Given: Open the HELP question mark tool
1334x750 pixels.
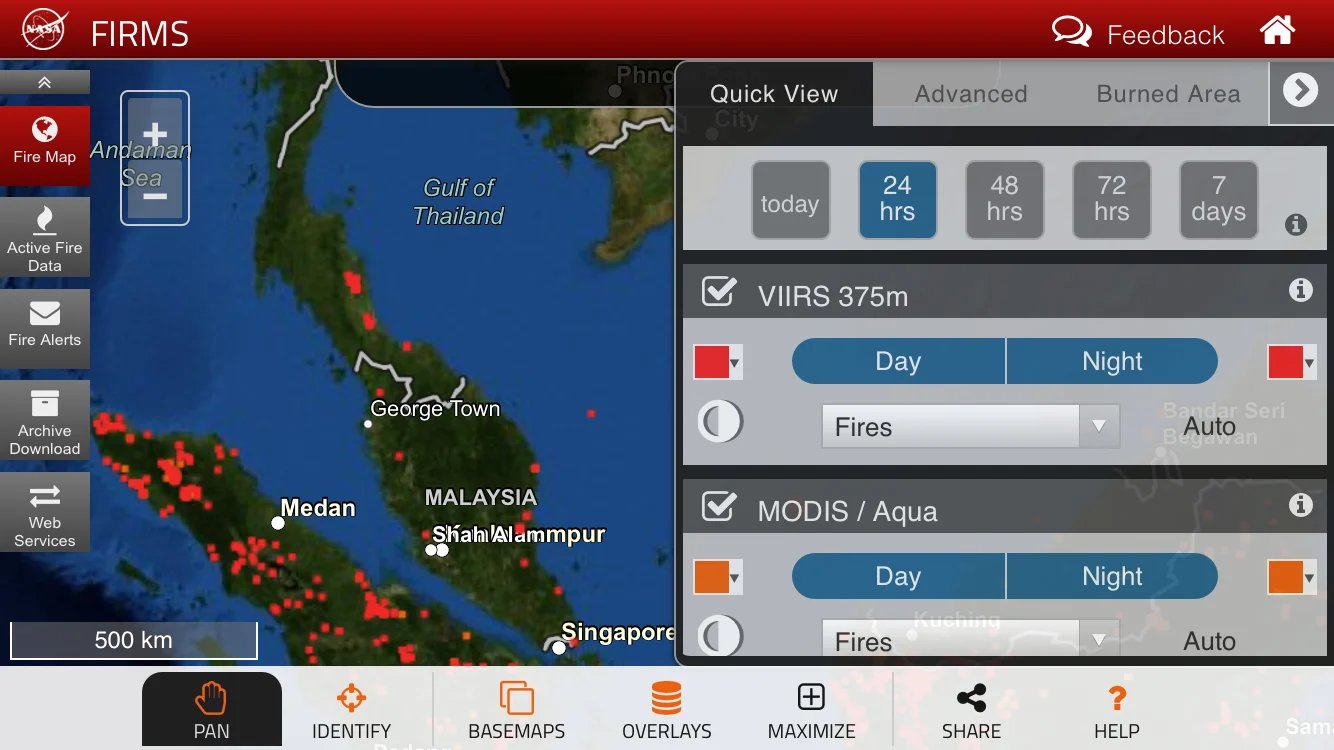Looking at the screenshot, I should (x=1117, y=710).
